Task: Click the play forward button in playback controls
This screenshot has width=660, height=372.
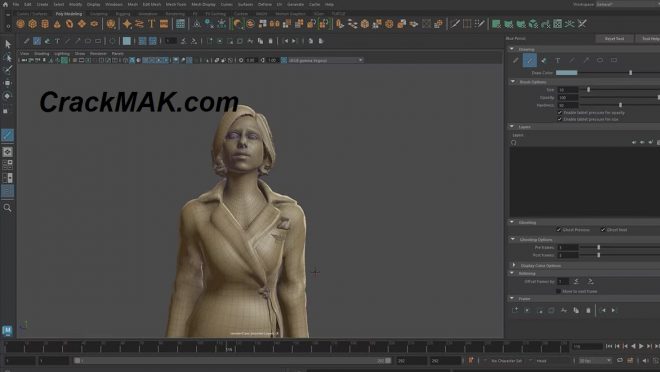Action: (641, 346)
